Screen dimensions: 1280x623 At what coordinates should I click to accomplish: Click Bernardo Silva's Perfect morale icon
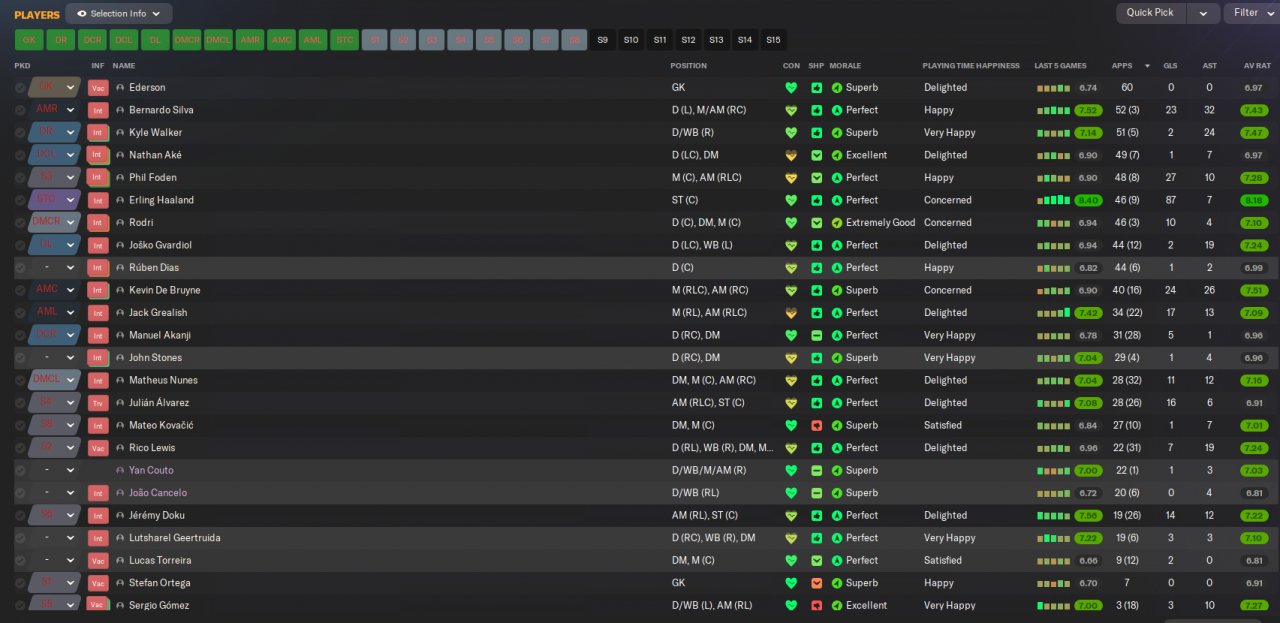point(837,110)
